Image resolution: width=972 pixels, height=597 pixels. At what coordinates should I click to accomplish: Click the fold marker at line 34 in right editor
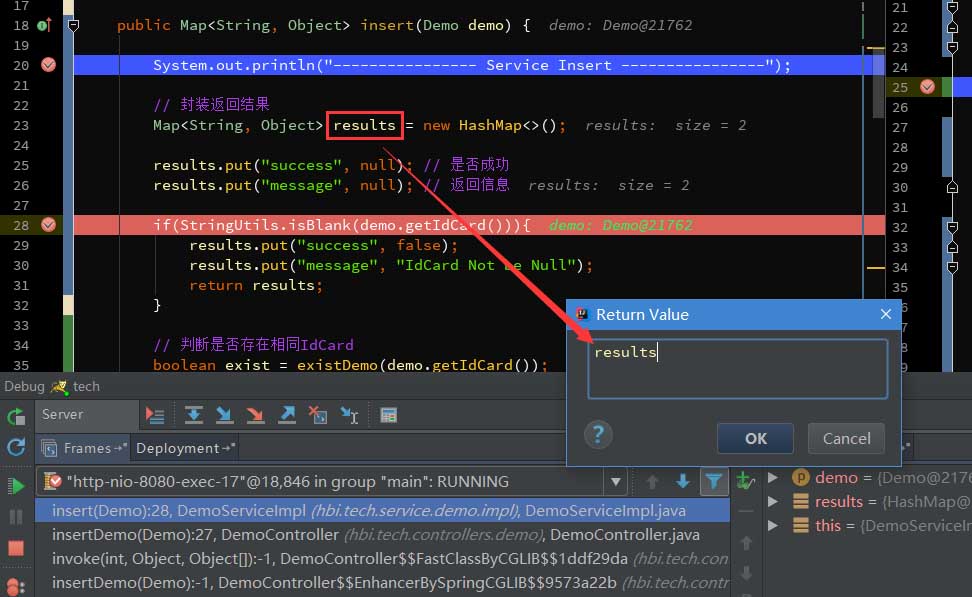tap(953, 267)
